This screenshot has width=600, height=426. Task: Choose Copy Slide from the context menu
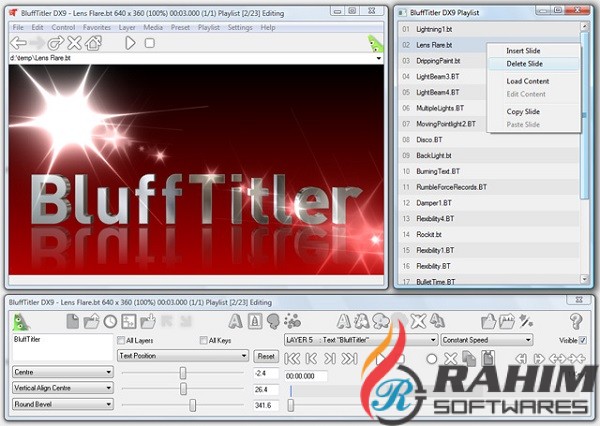click(x=534, y=112)
